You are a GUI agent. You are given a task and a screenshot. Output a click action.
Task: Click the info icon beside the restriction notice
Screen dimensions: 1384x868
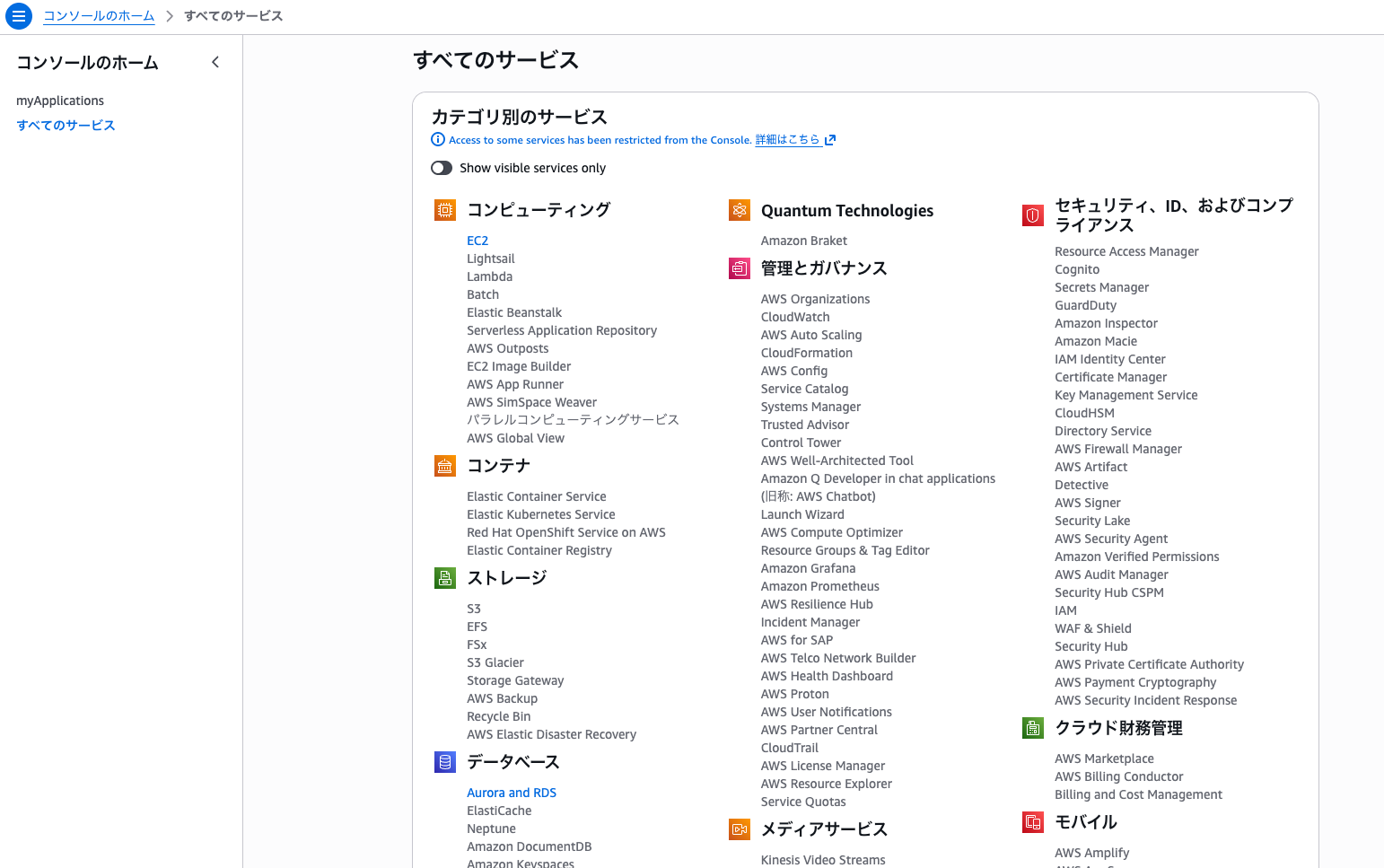(437, 139)
